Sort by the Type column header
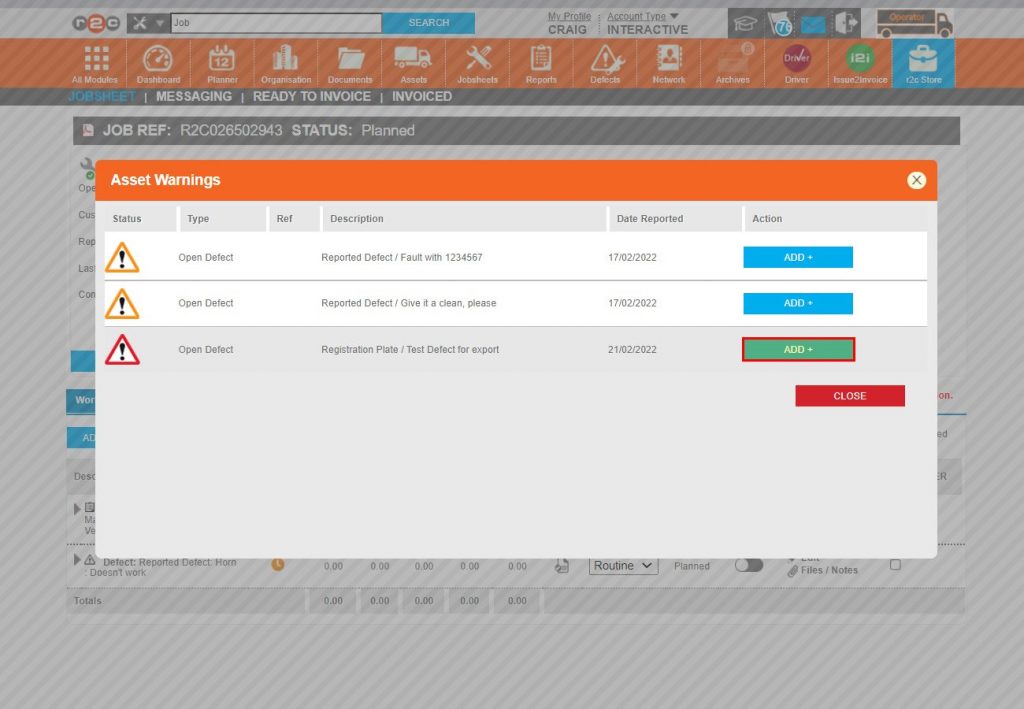The width and height of the screenshot is (1024, 709). coord(223,219)
